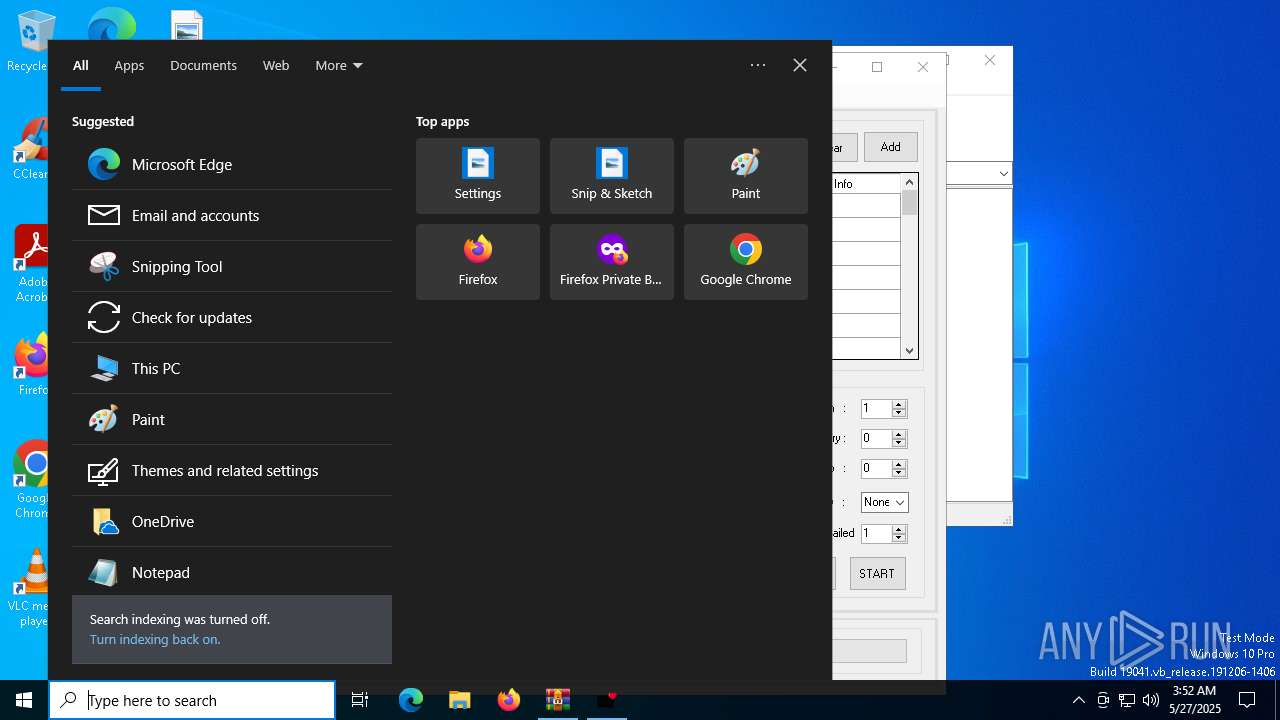This screenshot has height=720, width=1280.
Task: Open Microsoft Edge from Suggested list
Action: (x=232, y=164)
